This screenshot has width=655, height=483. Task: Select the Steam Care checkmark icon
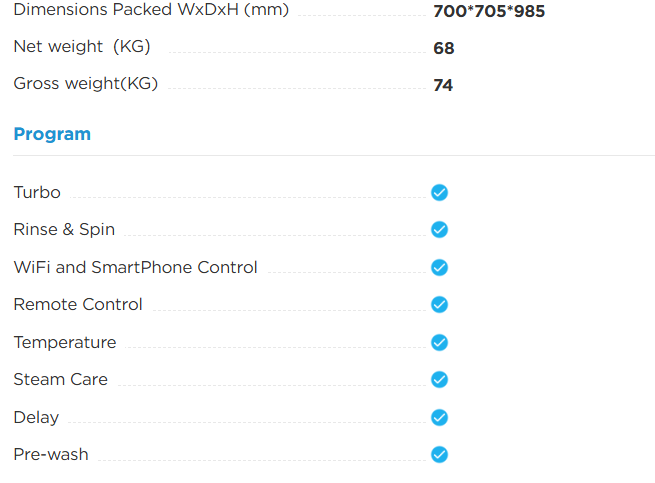click(x=439, y=379)
